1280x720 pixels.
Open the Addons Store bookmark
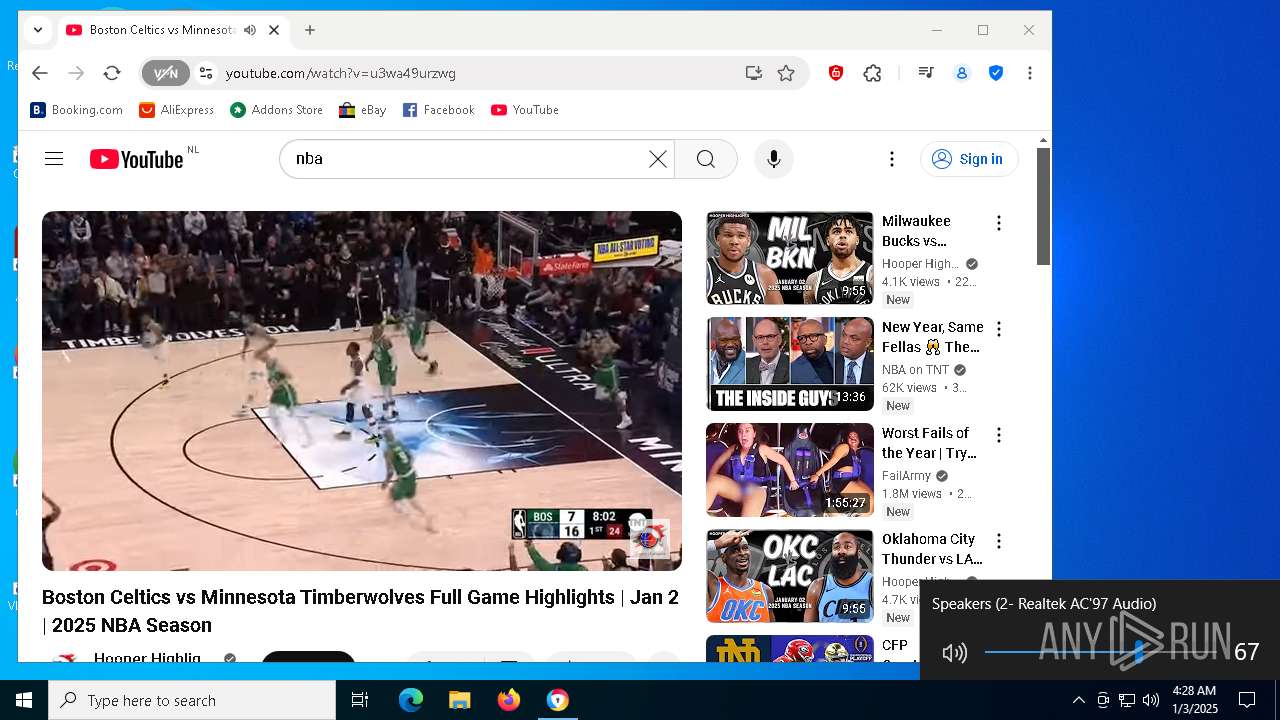click(277, 110)
